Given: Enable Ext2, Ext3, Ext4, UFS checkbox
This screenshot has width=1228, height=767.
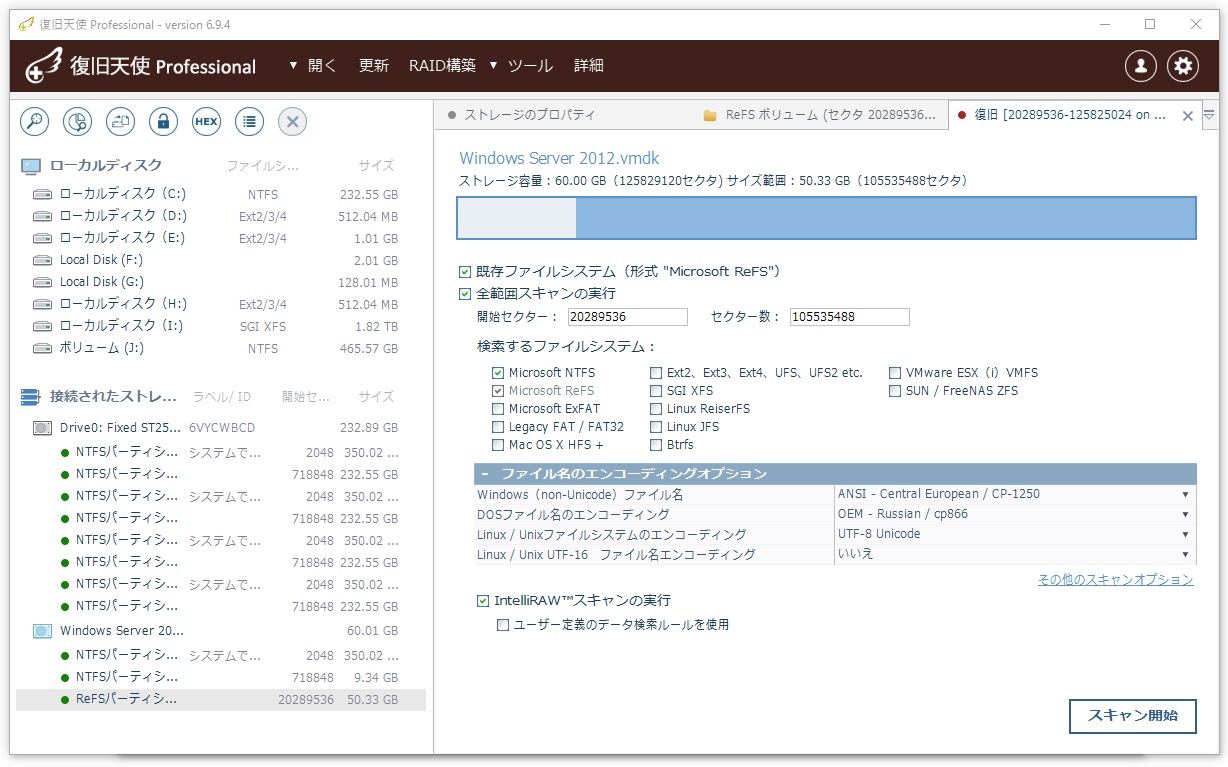Looking at the screenshot, I should pos(656,373).
